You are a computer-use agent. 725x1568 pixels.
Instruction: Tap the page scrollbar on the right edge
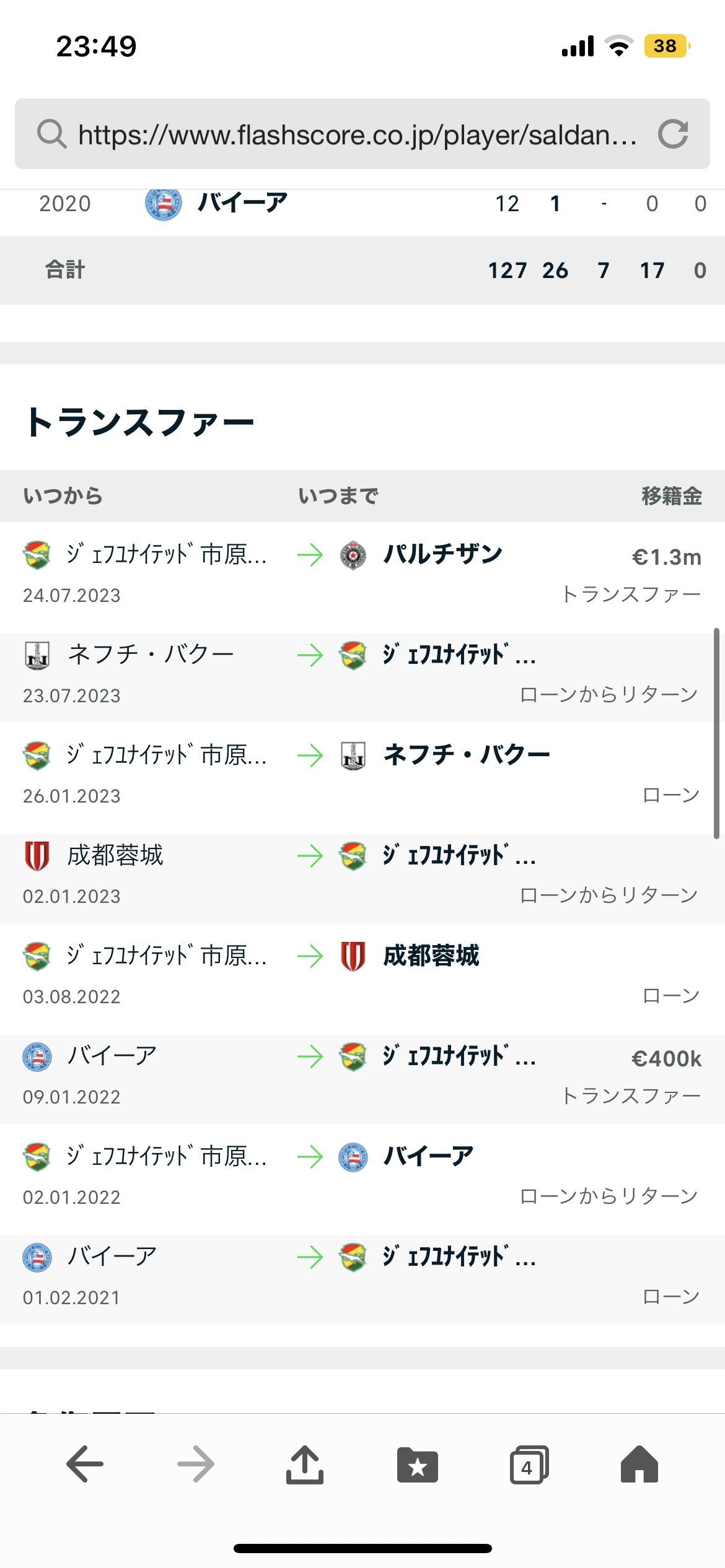716,733
